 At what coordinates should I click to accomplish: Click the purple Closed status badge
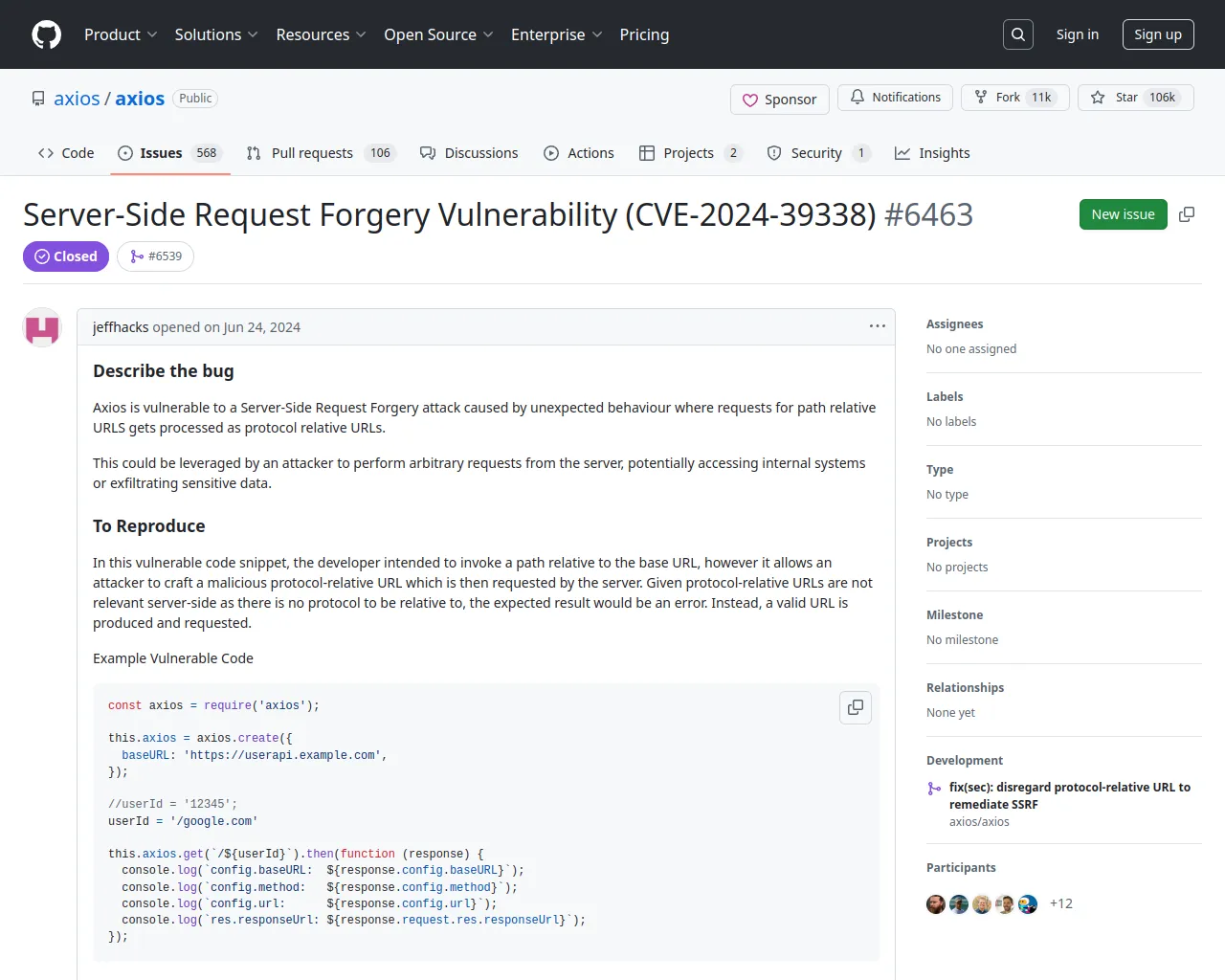(x=66, y=256)
